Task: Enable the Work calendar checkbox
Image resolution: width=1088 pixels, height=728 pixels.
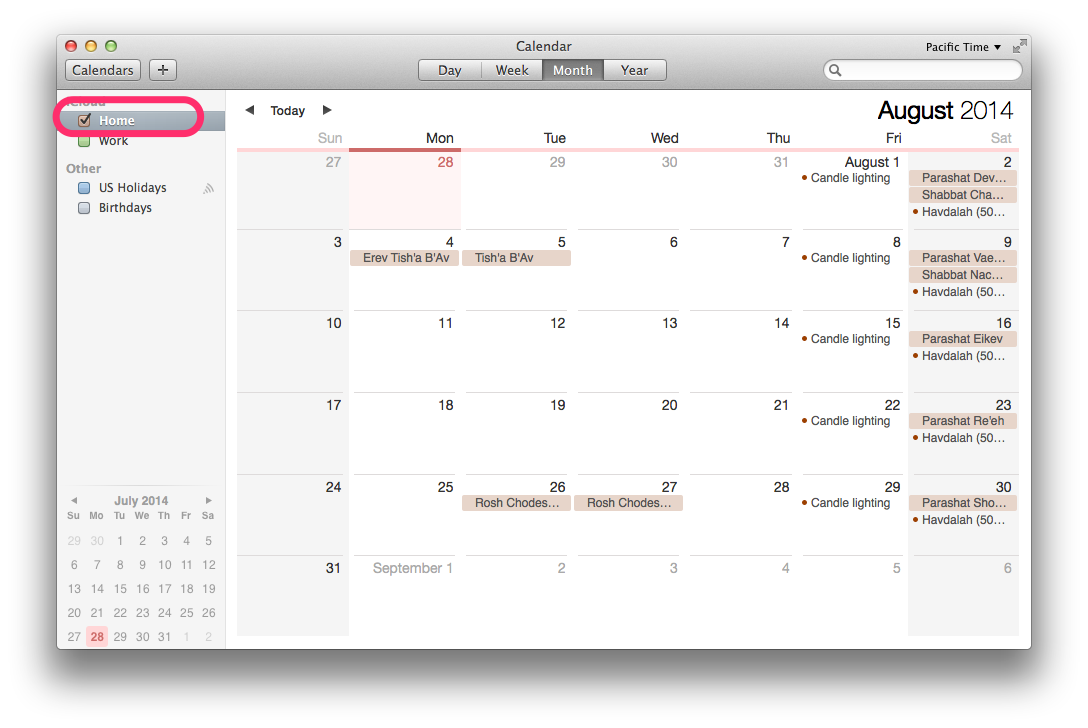Action: click(84, 140)
